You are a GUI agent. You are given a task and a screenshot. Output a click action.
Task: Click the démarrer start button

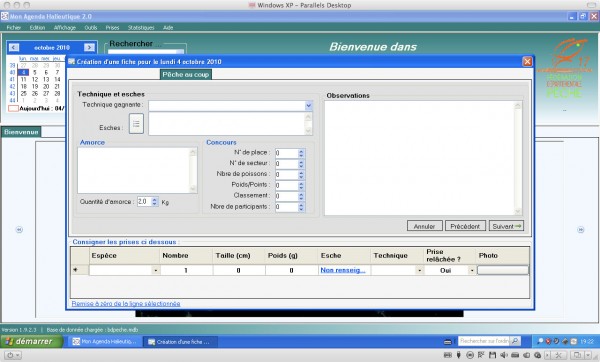tap(31, 341)
